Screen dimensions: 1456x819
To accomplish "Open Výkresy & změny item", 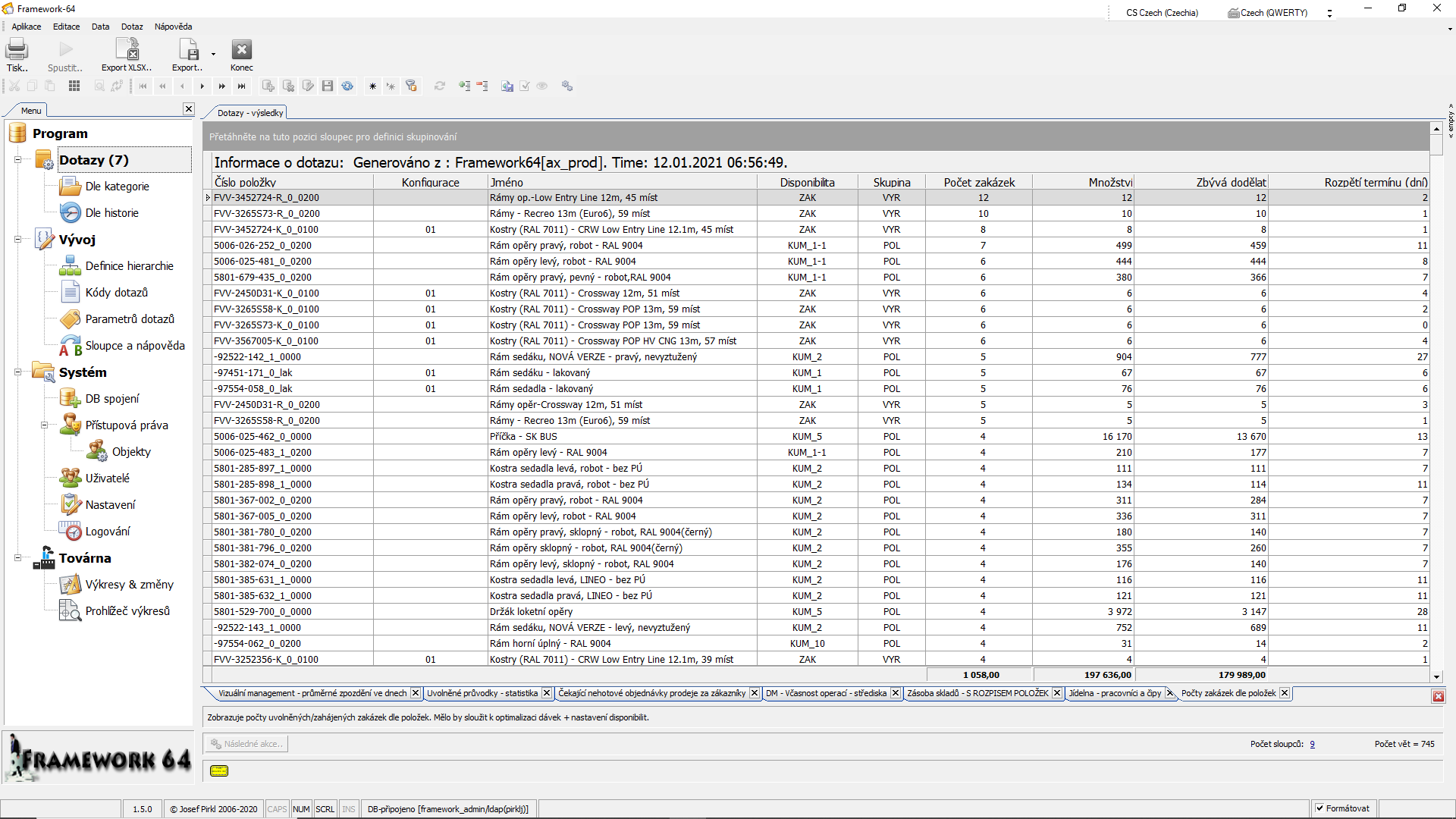I will [130, 585].
